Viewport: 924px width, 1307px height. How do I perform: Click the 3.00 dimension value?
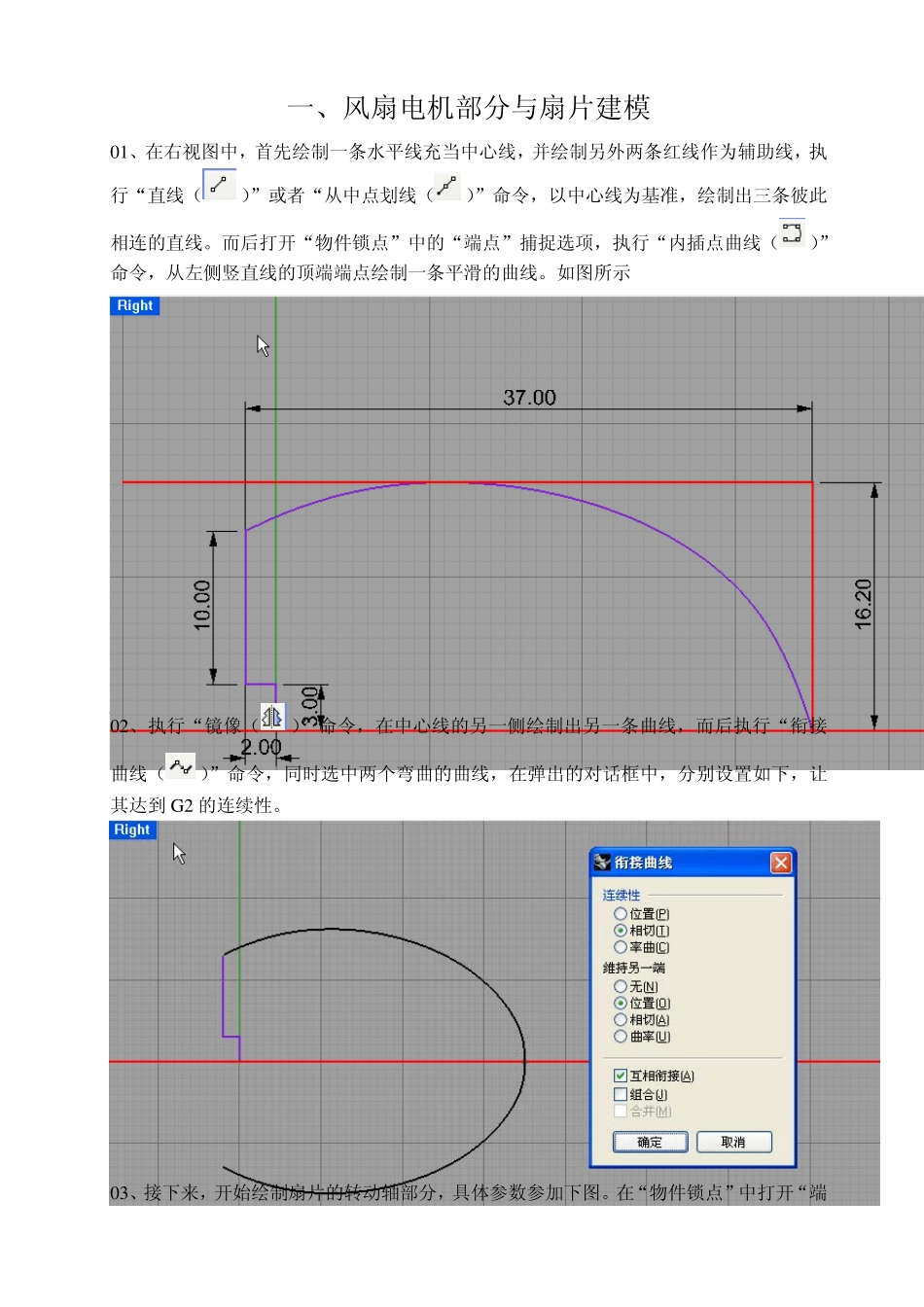(x=309, y=707)
